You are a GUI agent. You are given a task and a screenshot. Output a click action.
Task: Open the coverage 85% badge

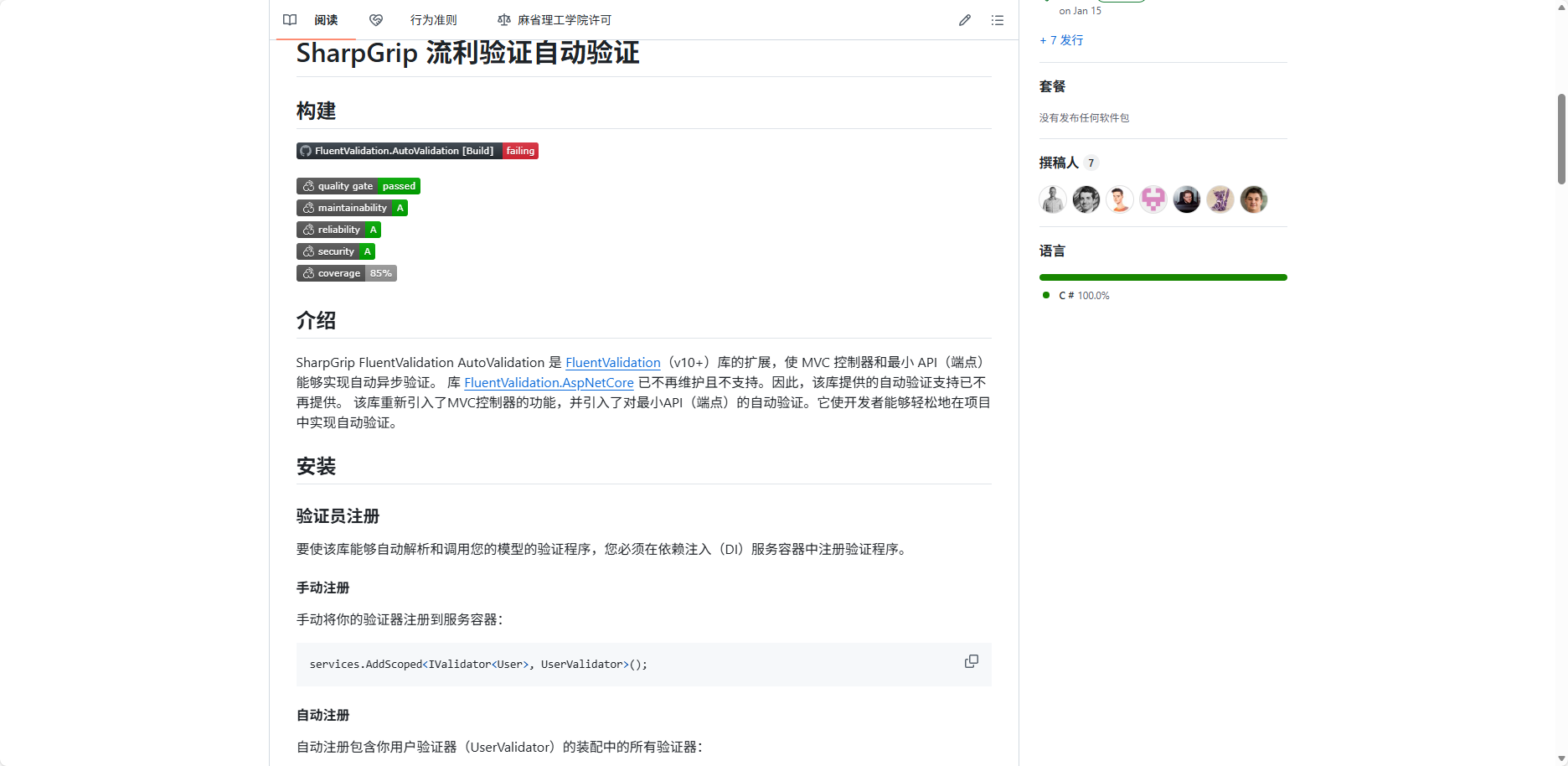click(x=347, y=273)
